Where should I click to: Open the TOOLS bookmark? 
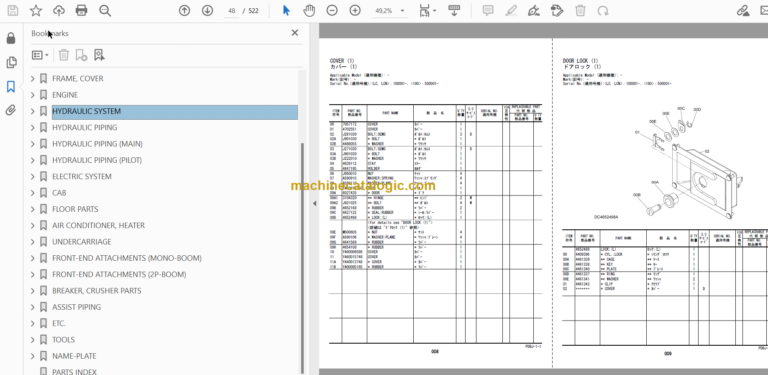(x=63, y=340)
